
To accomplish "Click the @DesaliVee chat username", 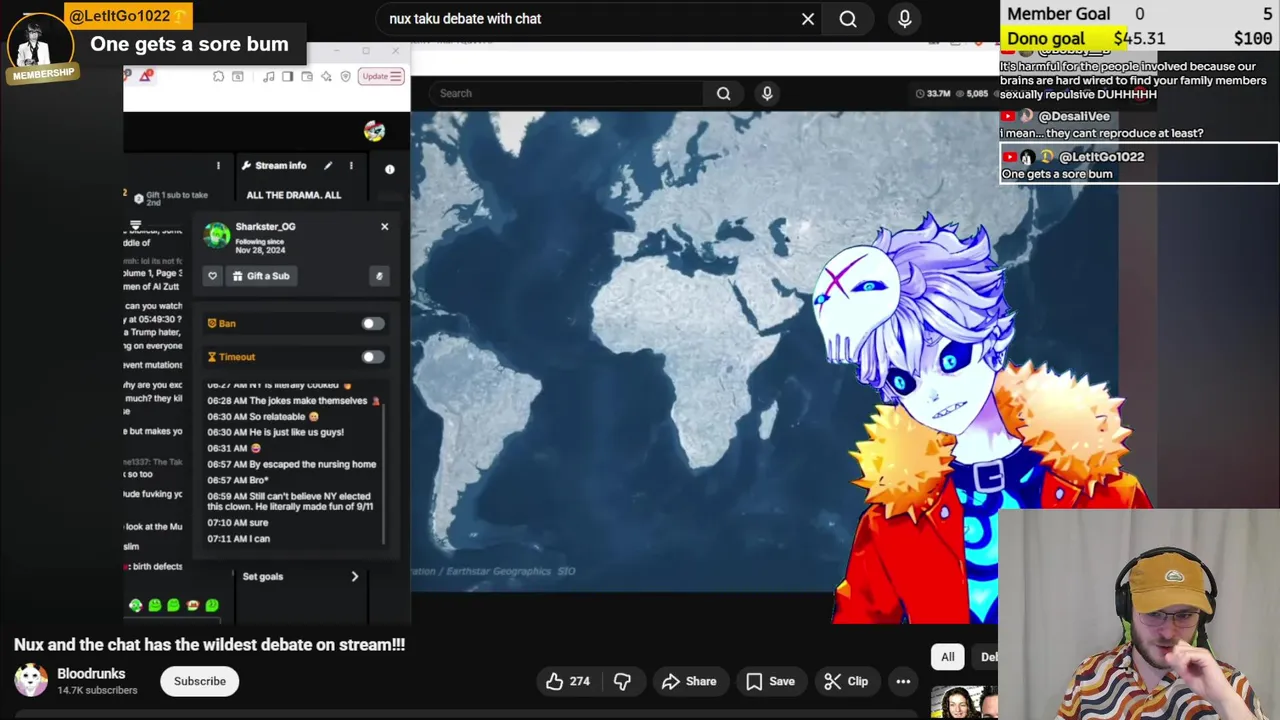I will click(x=1073, y=116).
